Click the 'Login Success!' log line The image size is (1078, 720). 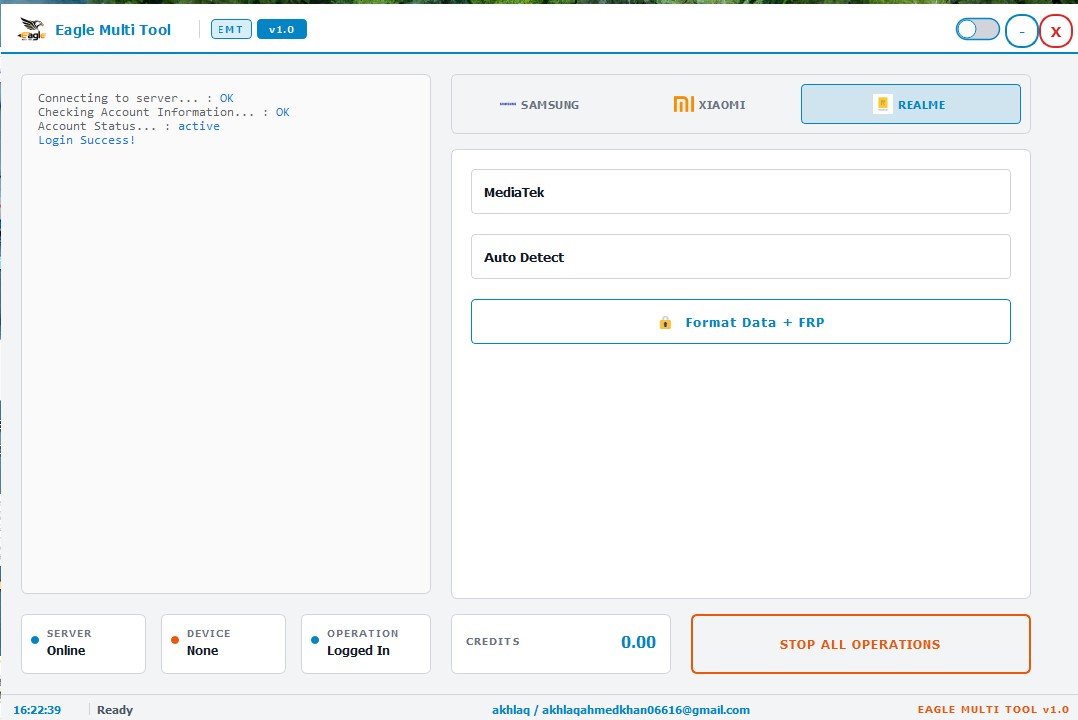87,140
